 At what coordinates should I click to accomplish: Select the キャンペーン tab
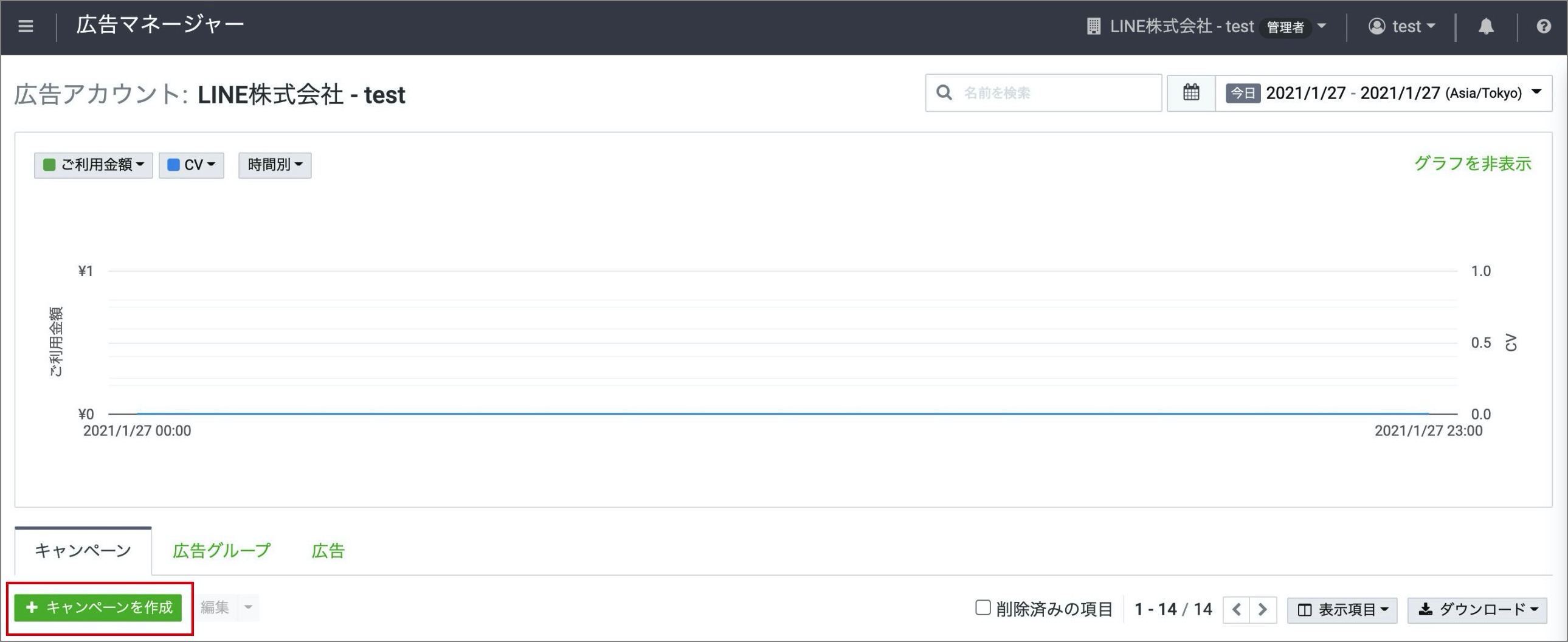pyautogui.click(x=83, y=551)
